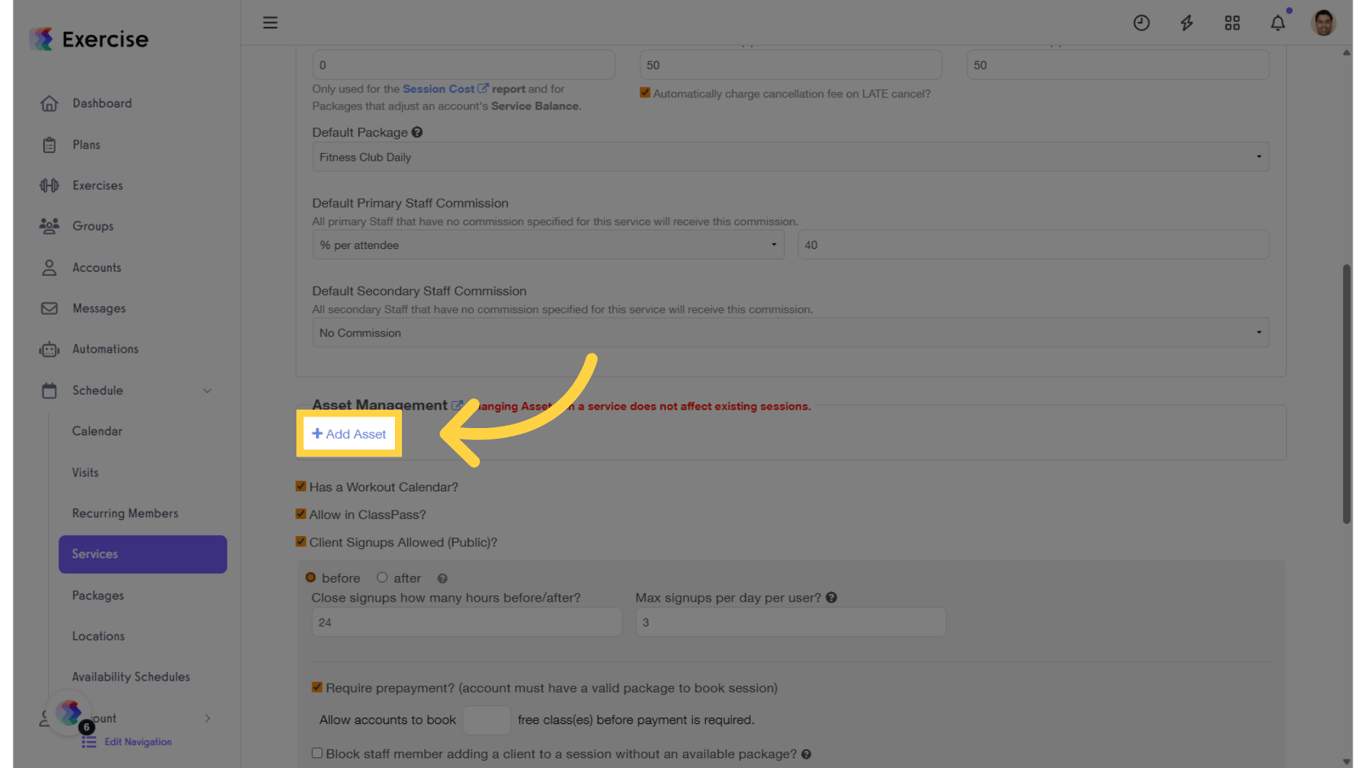Open the notifications bell
Image resolution: width=1366 pixels, height=768 pixels.
(x=1277, y=23)
